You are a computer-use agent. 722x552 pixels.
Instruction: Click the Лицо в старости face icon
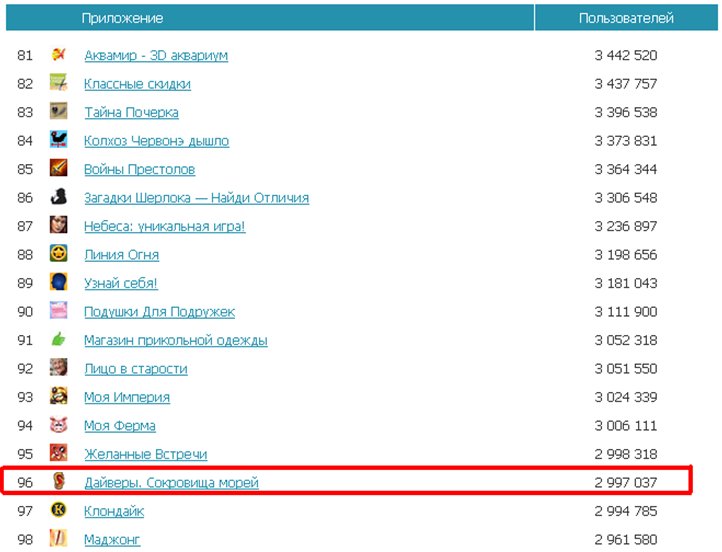tap(58, 368)
